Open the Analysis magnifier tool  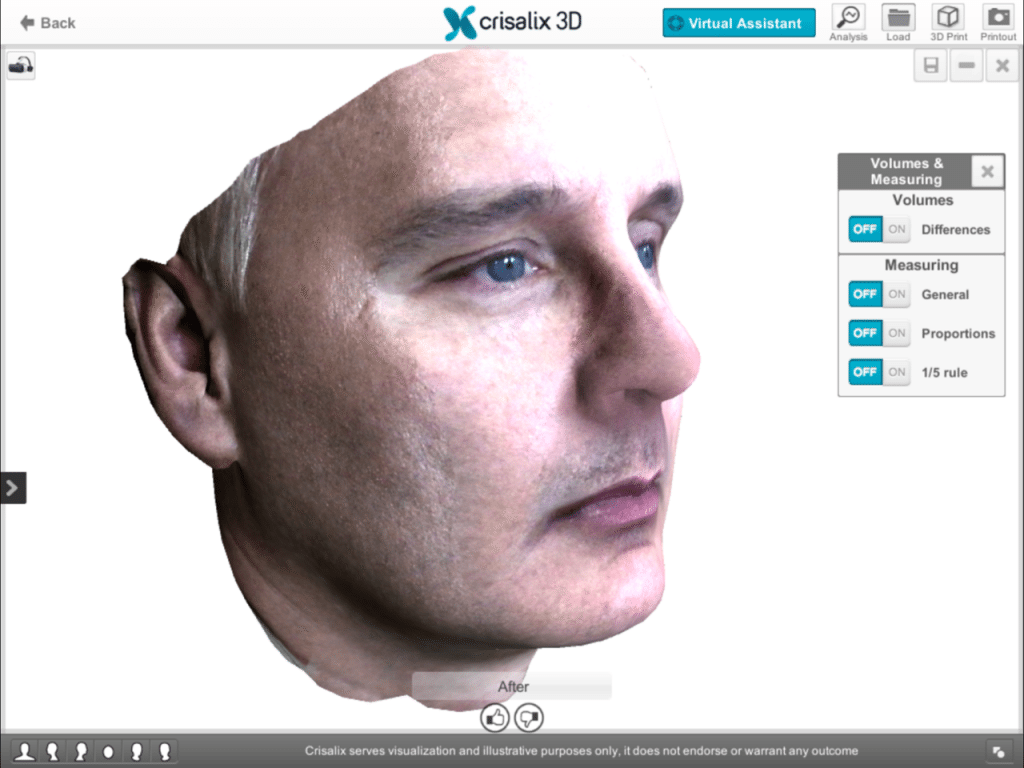click(x=848, y=23)
